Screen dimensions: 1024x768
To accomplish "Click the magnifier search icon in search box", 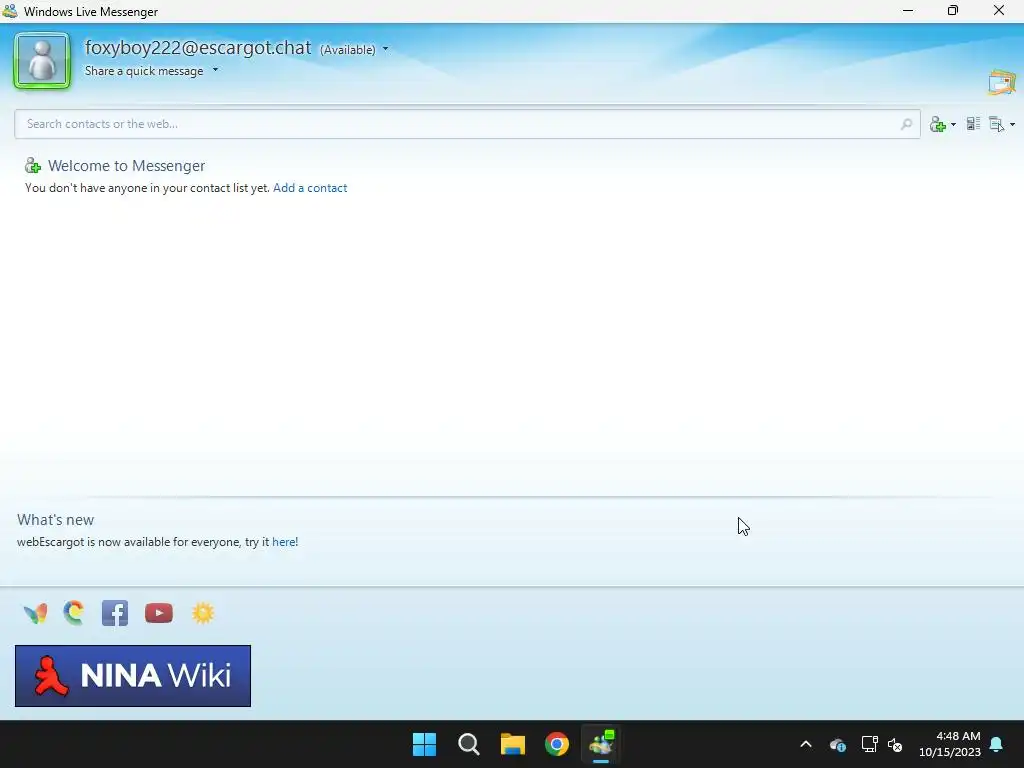I will [906, 124].
